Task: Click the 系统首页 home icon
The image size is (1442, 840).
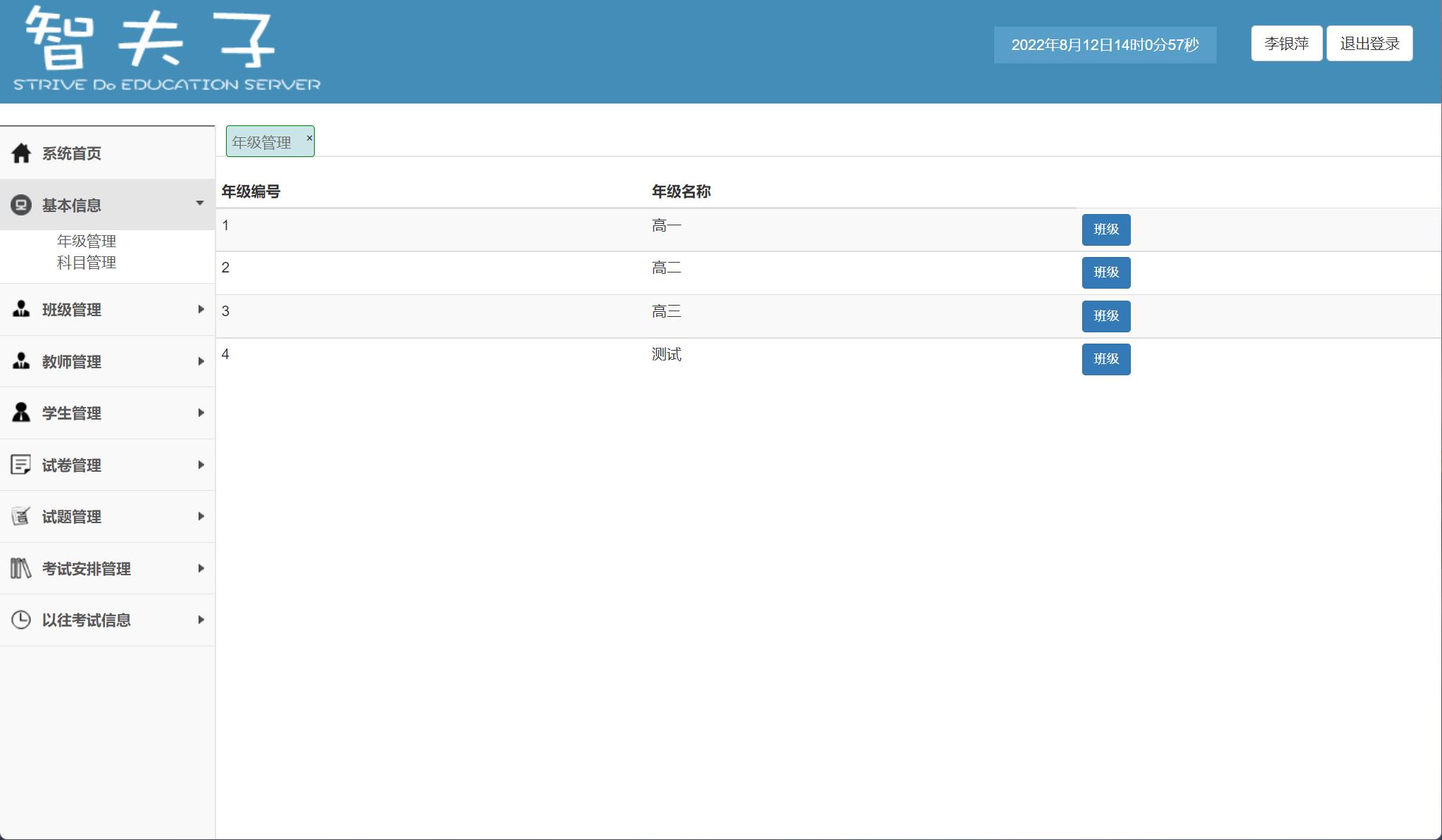Action: click(x=21, y=153)
